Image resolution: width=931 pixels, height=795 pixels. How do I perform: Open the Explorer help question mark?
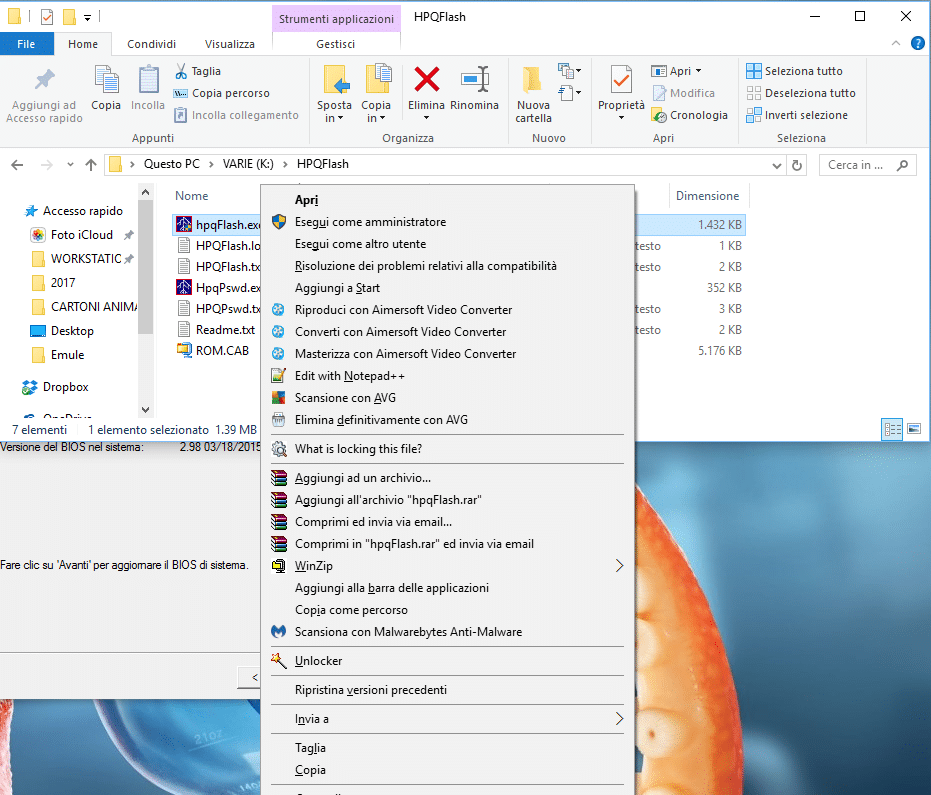(917, 43)
